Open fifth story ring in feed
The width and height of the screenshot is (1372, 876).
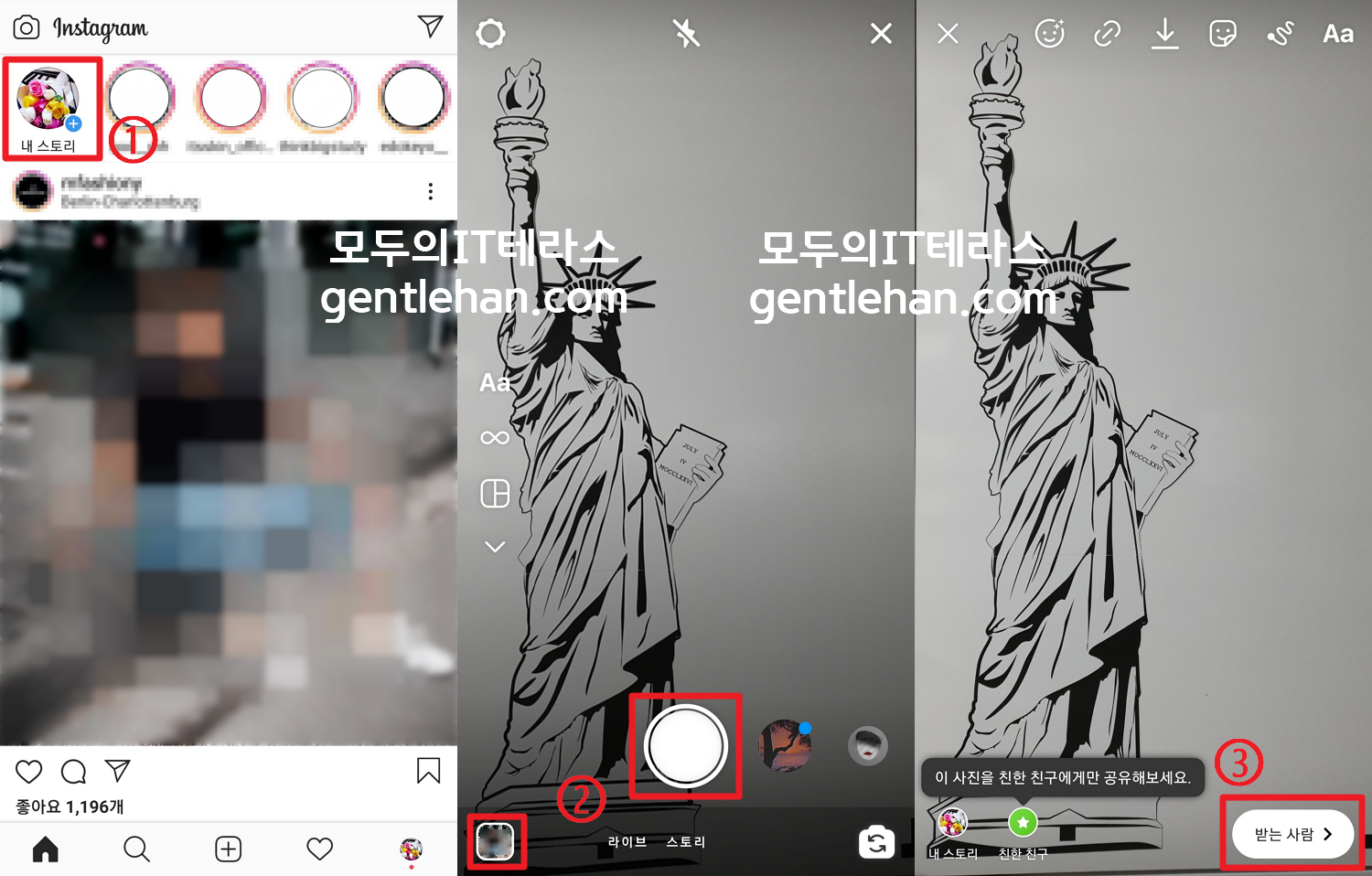coord(413,97)
